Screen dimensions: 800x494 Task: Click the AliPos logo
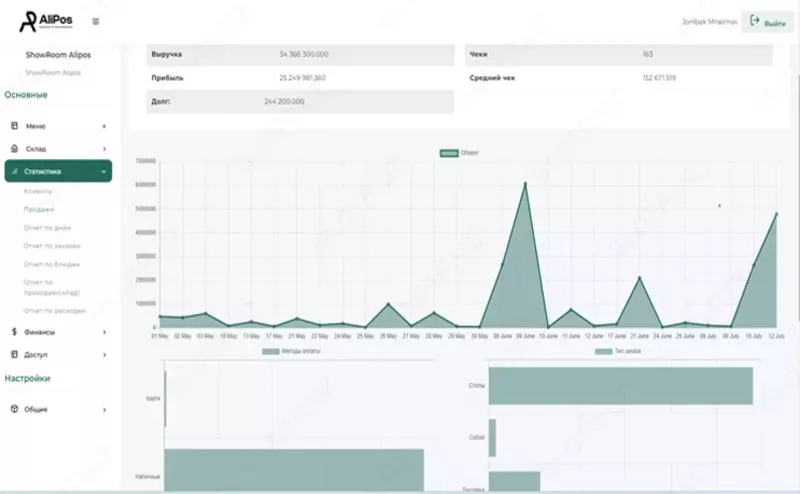click(44, 21)
